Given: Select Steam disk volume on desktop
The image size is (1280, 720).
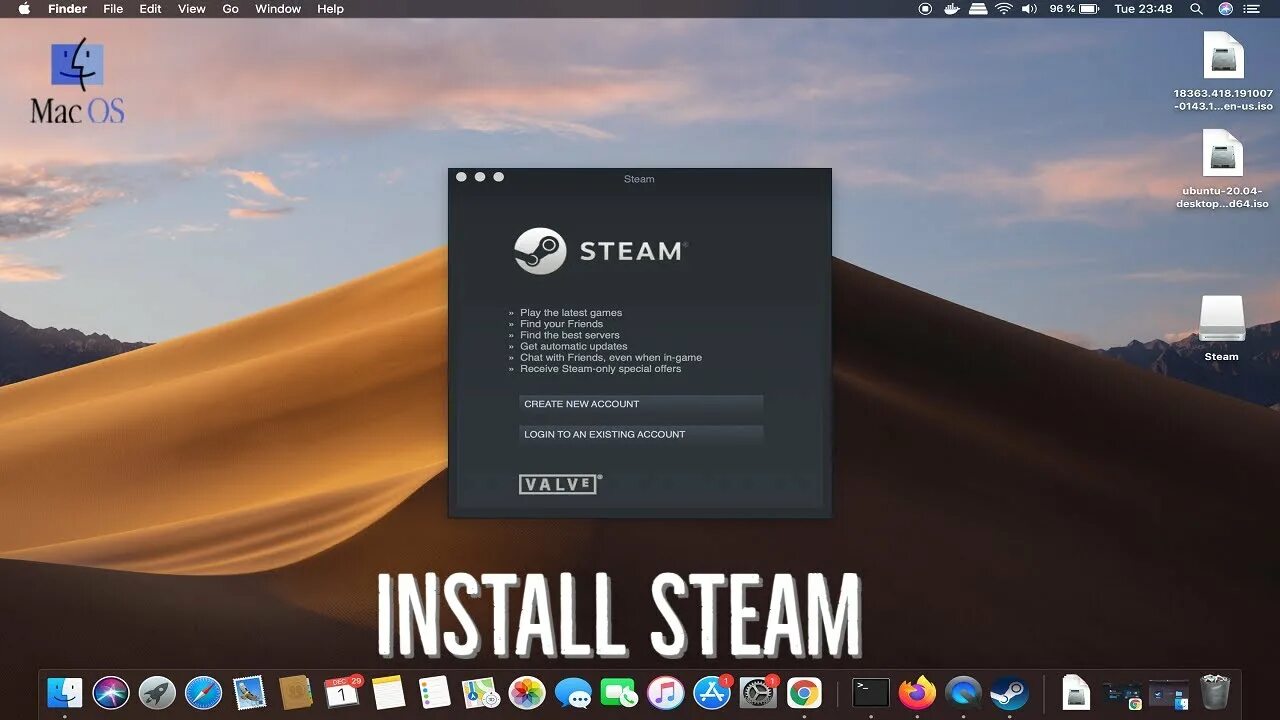Looking at the screenshot, I should [x=1221, y=328].
